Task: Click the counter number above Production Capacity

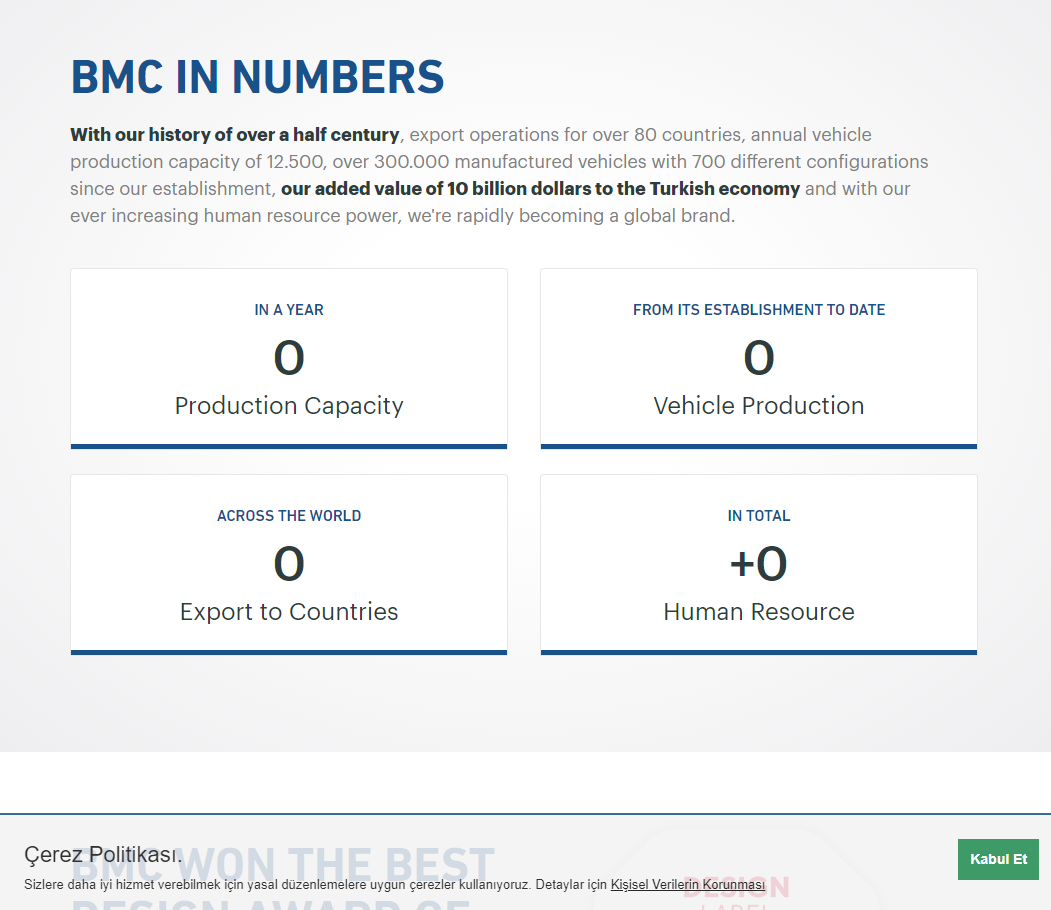Action: pos(289,358)
